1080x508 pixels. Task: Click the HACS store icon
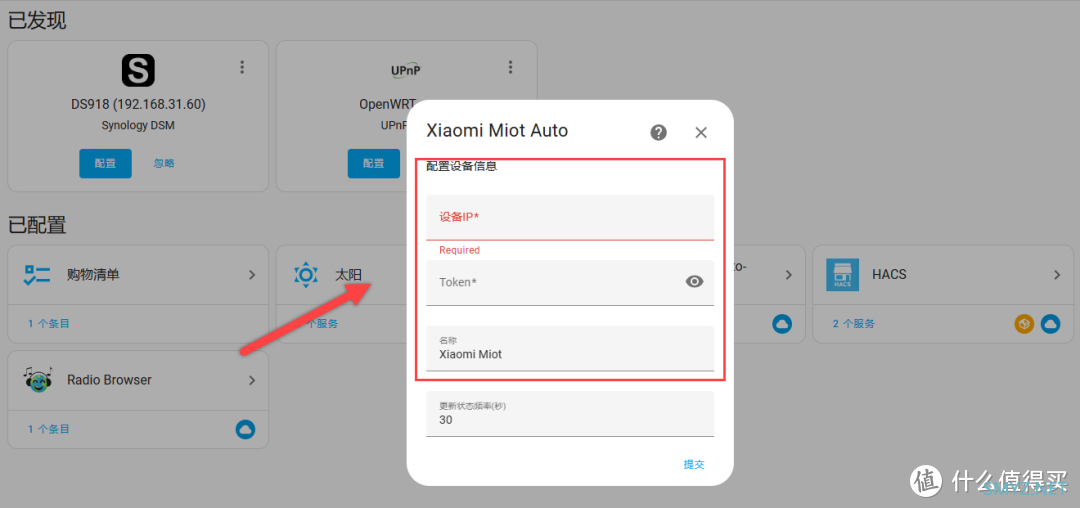(x=842, y=275)
